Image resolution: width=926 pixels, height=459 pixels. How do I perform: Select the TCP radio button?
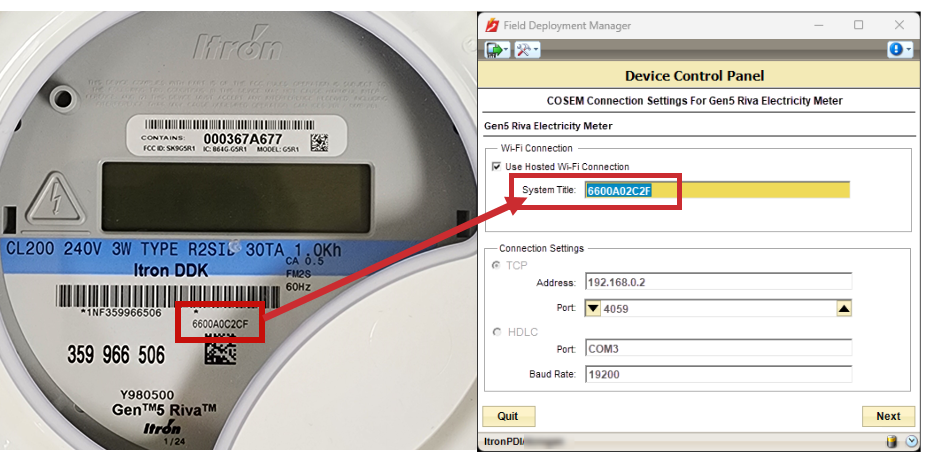496,265
